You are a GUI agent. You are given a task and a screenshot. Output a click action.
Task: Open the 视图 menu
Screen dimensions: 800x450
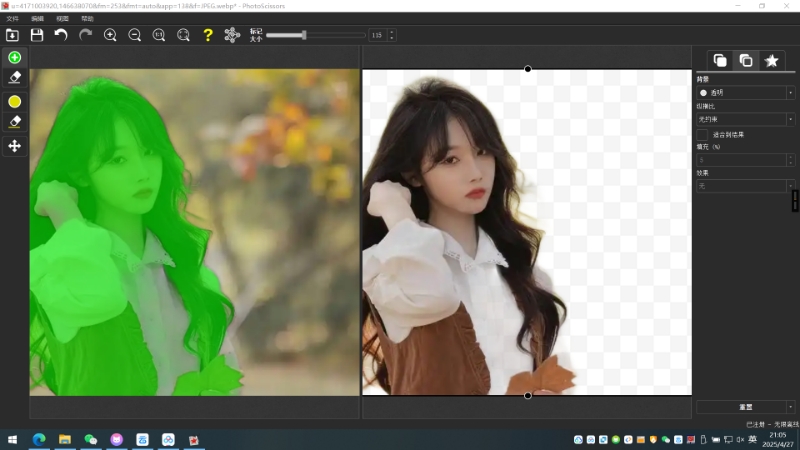(62, 18)
